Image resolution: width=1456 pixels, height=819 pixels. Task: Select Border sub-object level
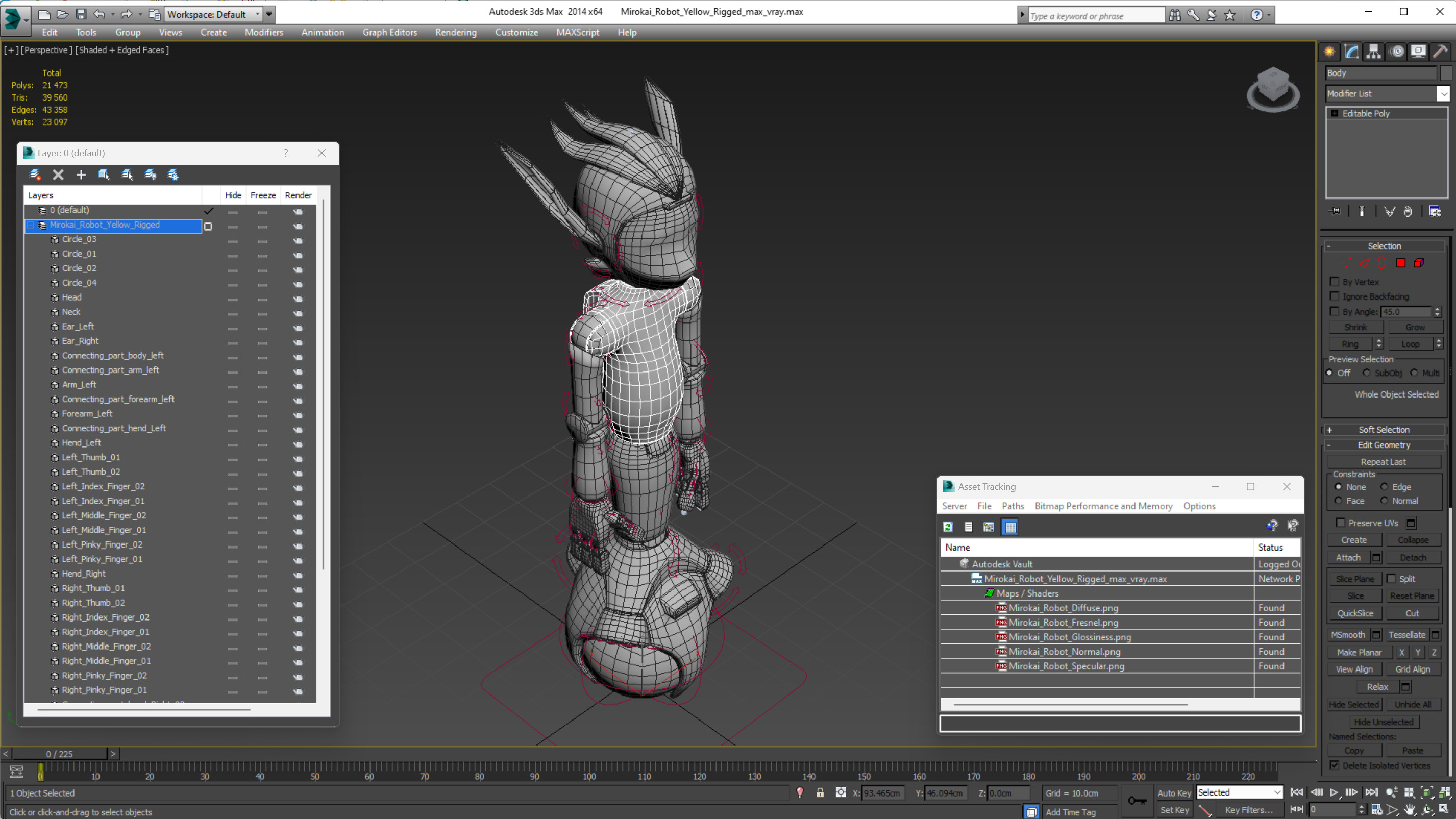tap(1382, 263)
